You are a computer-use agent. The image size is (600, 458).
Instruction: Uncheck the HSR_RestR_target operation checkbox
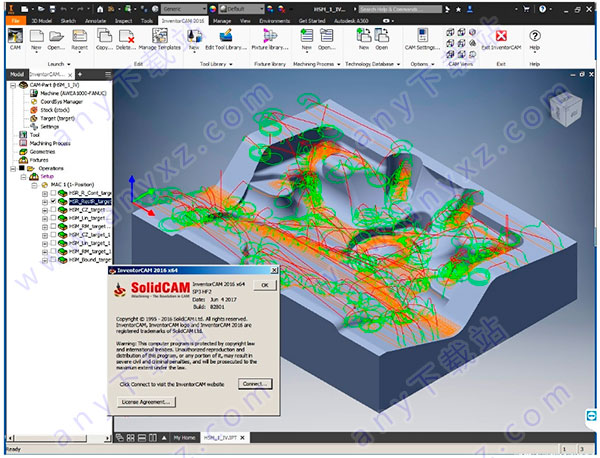54,201
